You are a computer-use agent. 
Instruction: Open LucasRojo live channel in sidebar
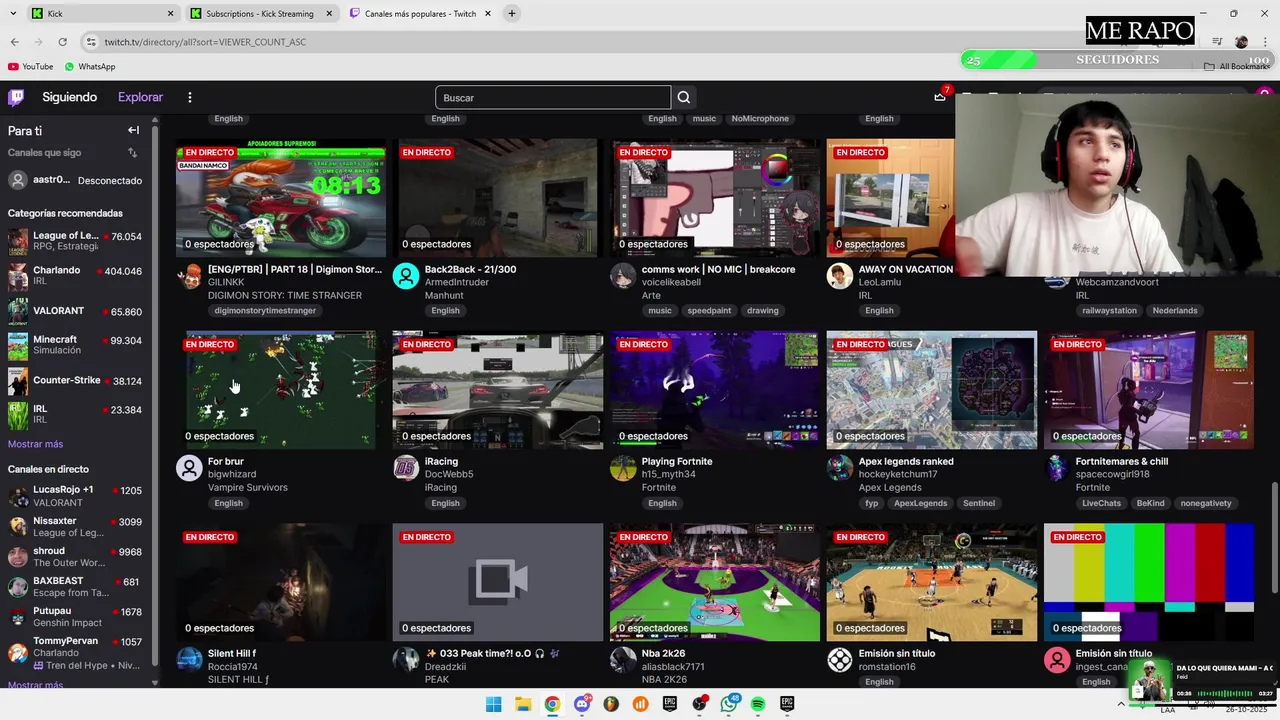tap(75, 496)
